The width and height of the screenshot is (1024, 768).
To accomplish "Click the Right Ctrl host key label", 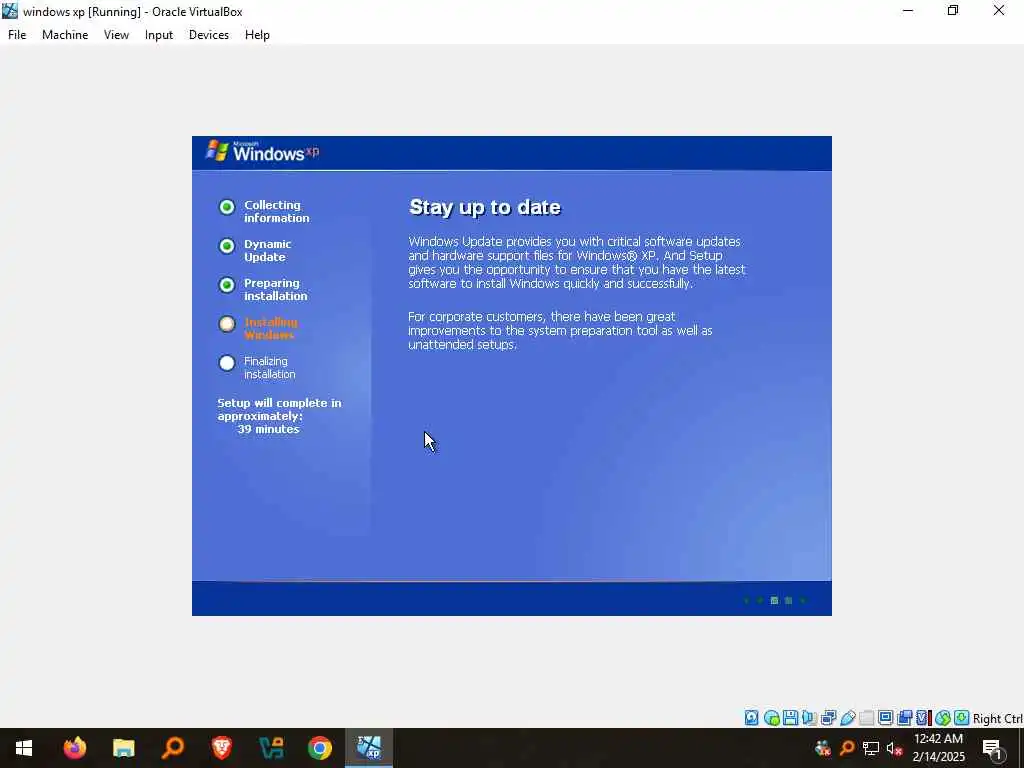I will (998, 718).
